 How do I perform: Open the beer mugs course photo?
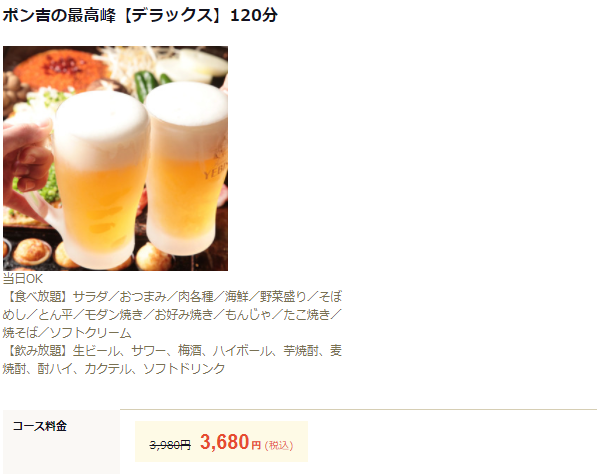pyautogui.click(x=116, y=159)
